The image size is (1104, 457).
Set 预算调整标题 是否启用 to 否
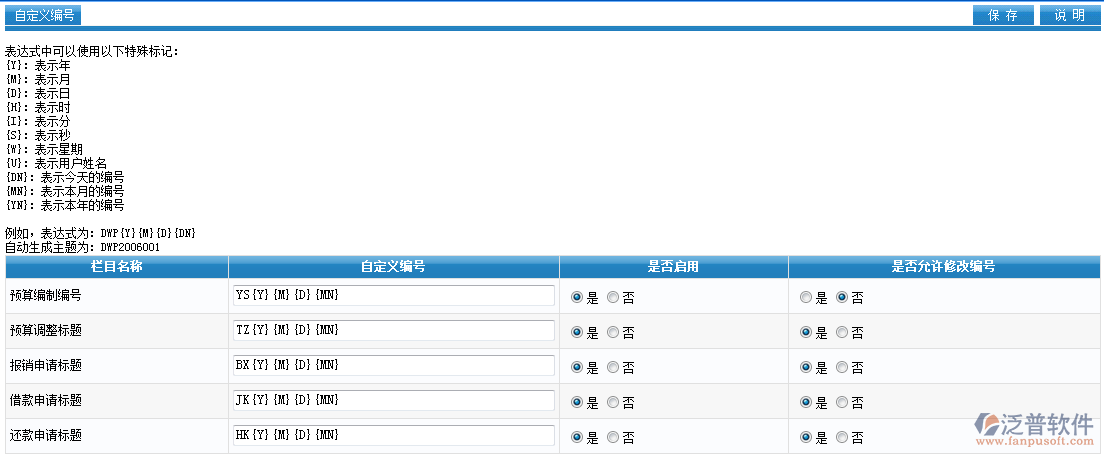tap(613, 332)
